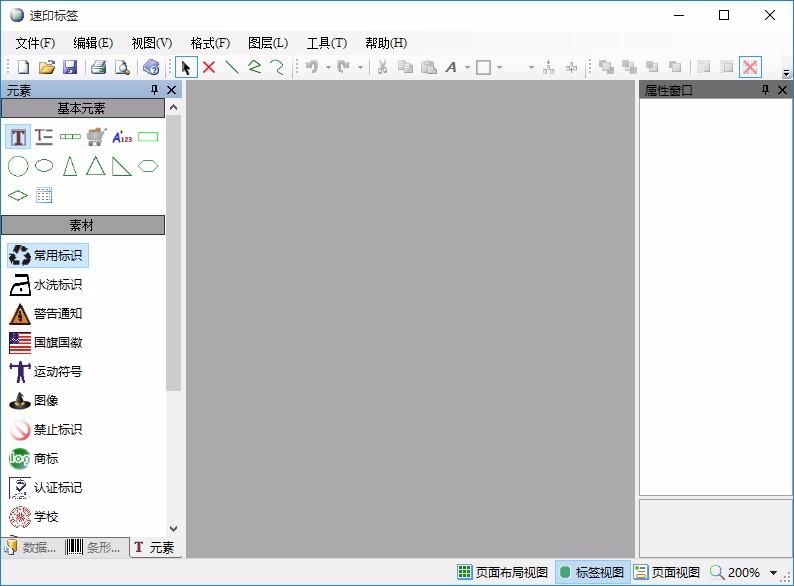Open the 格式(F) menu
Viewport: 794px width, 586px height.
(x=210, y=43)
